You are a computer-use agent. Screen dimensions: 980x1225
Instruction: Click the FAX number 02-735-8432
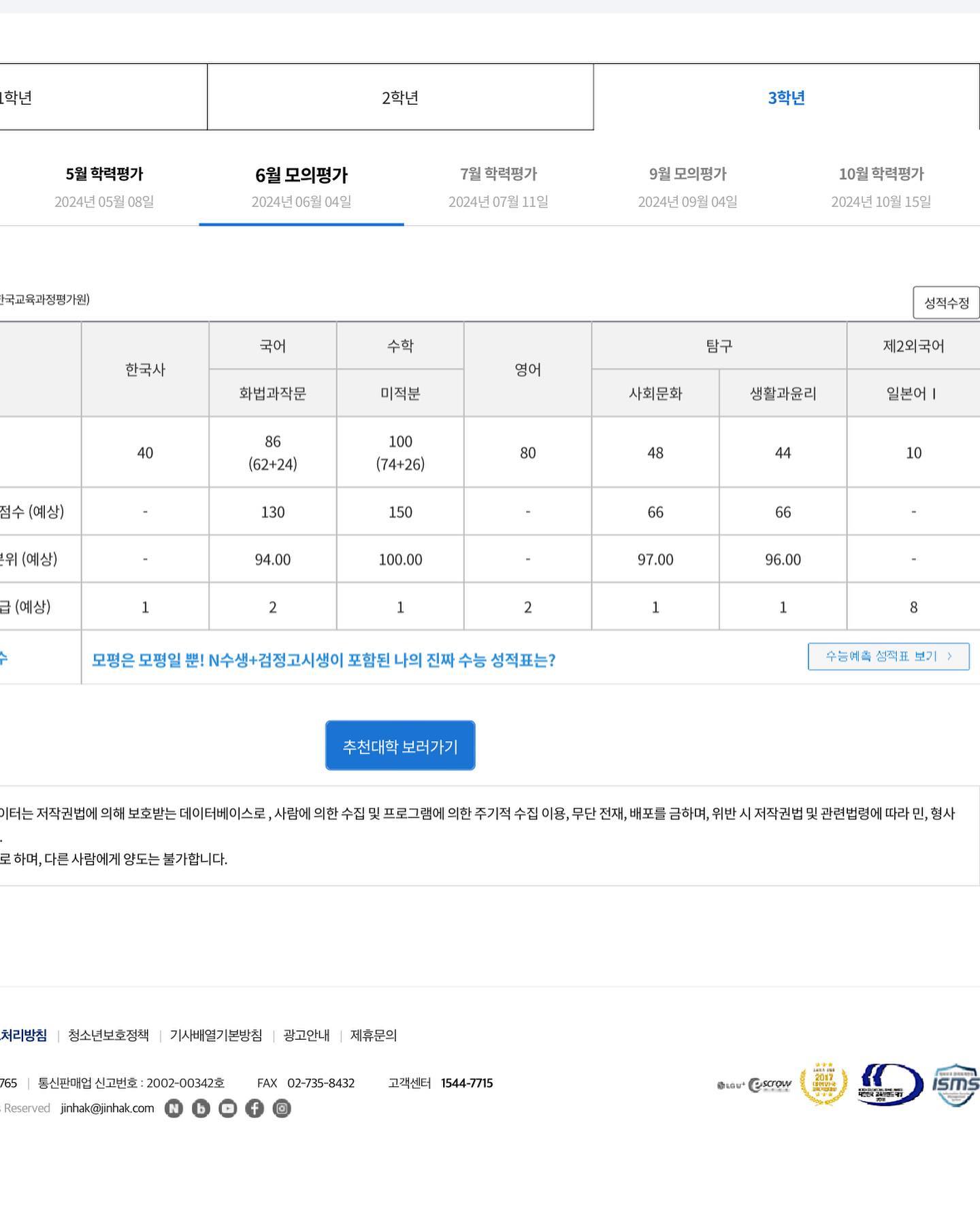tap(321, 1083)
